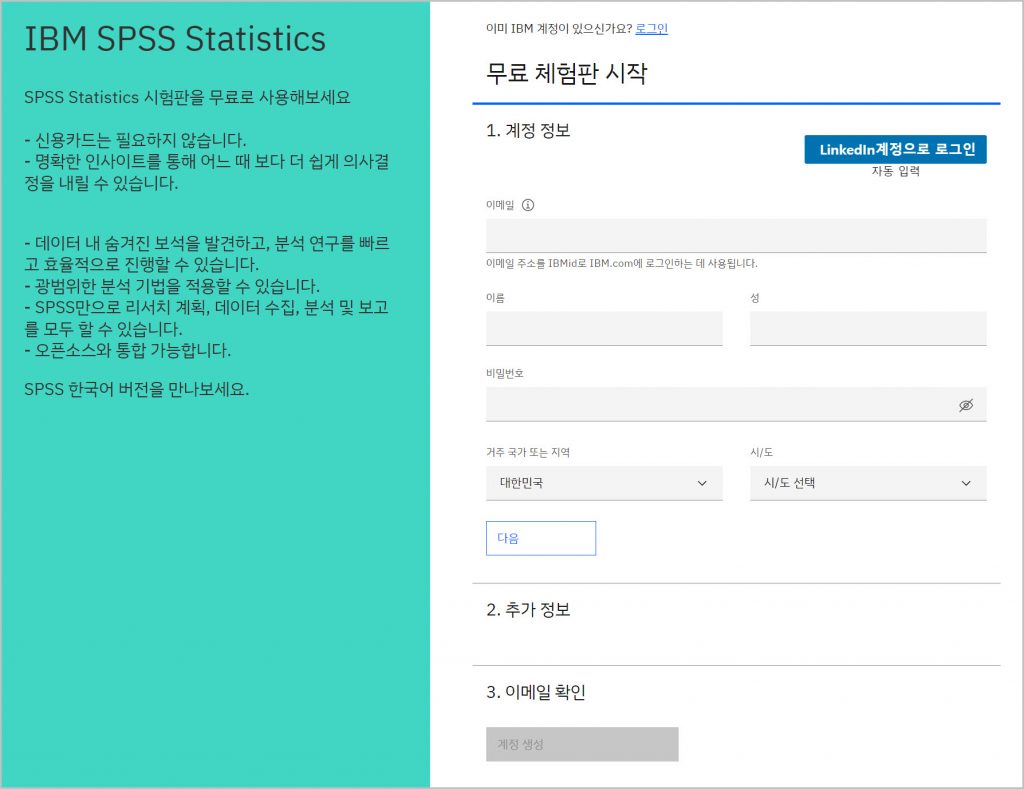Open the 시/도 선택 dropdown

868,483
